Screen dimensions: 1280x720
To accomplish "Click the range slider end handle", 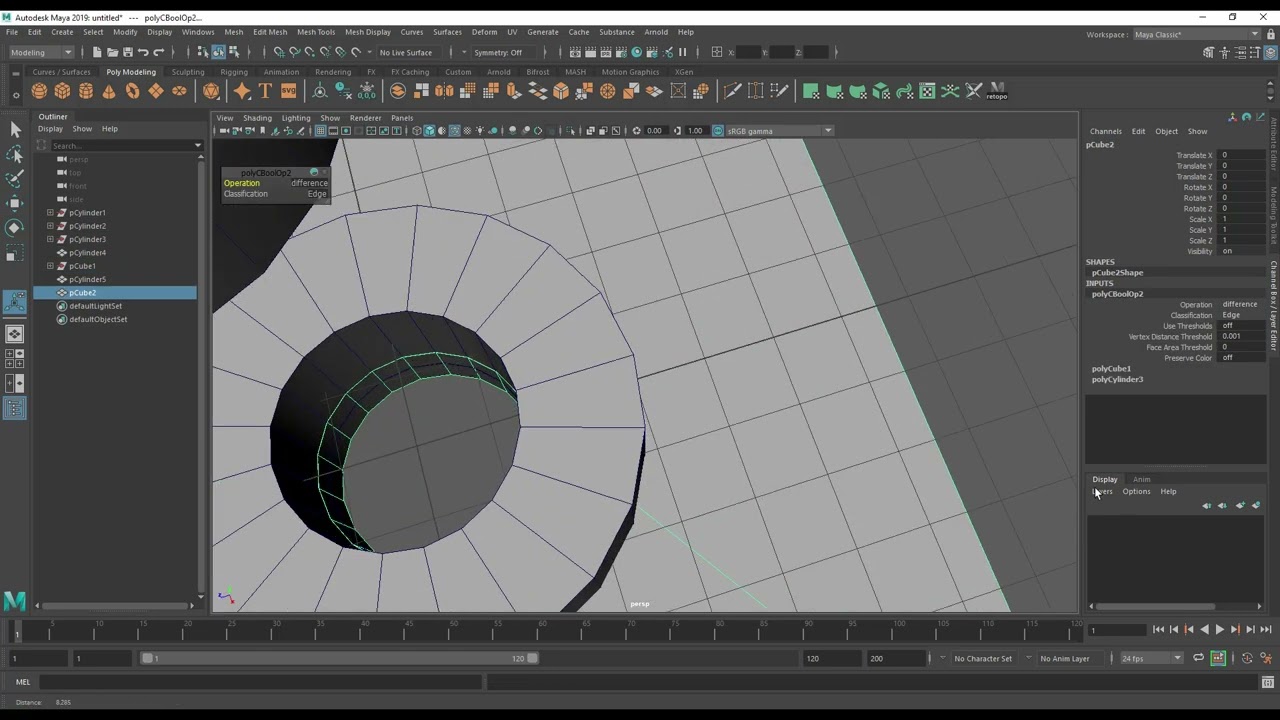I will pyautogui.click(x=532, y=658).
